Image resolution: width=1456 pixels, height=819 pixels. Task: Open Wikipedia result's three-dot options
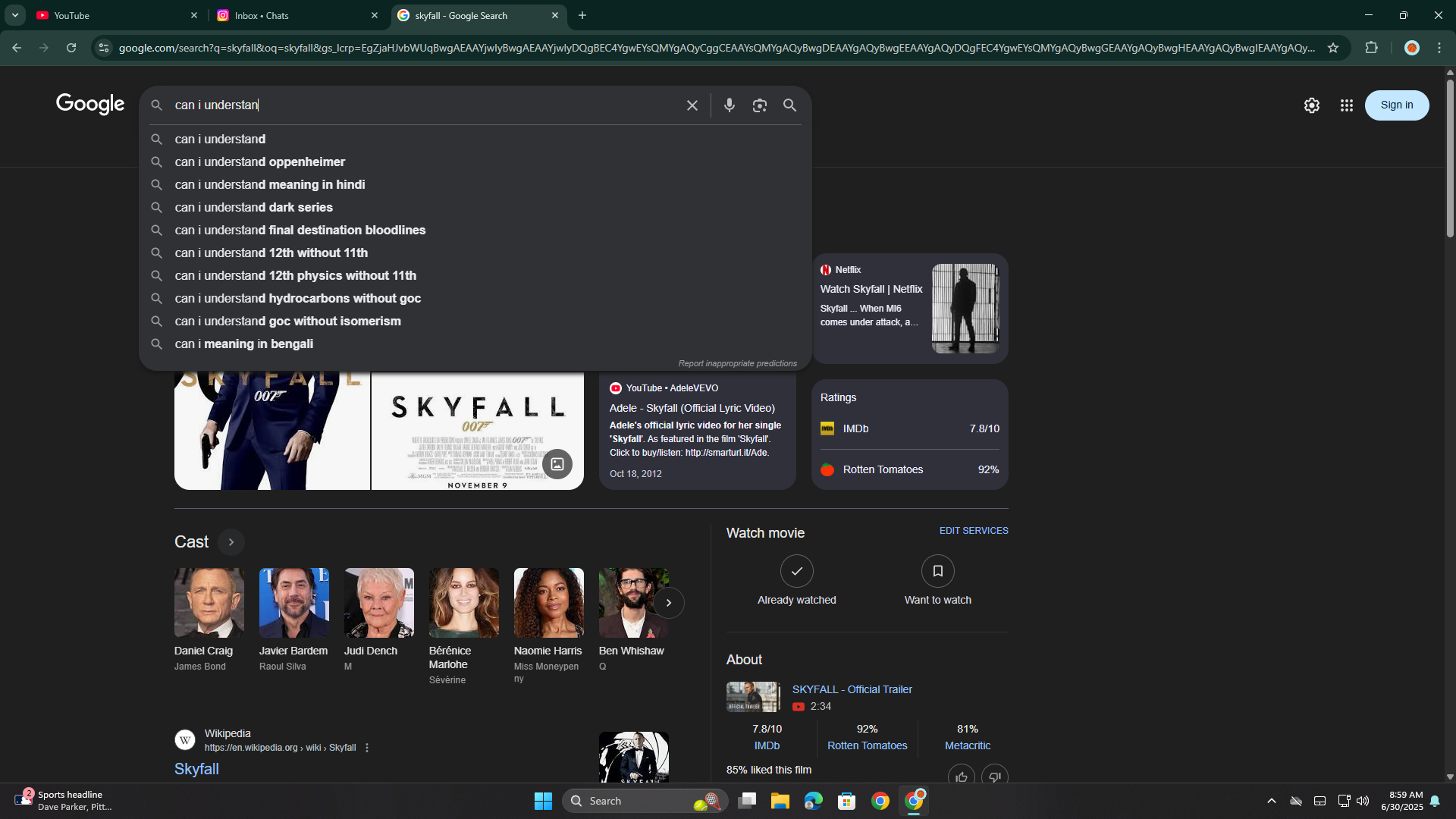point(367,748)
